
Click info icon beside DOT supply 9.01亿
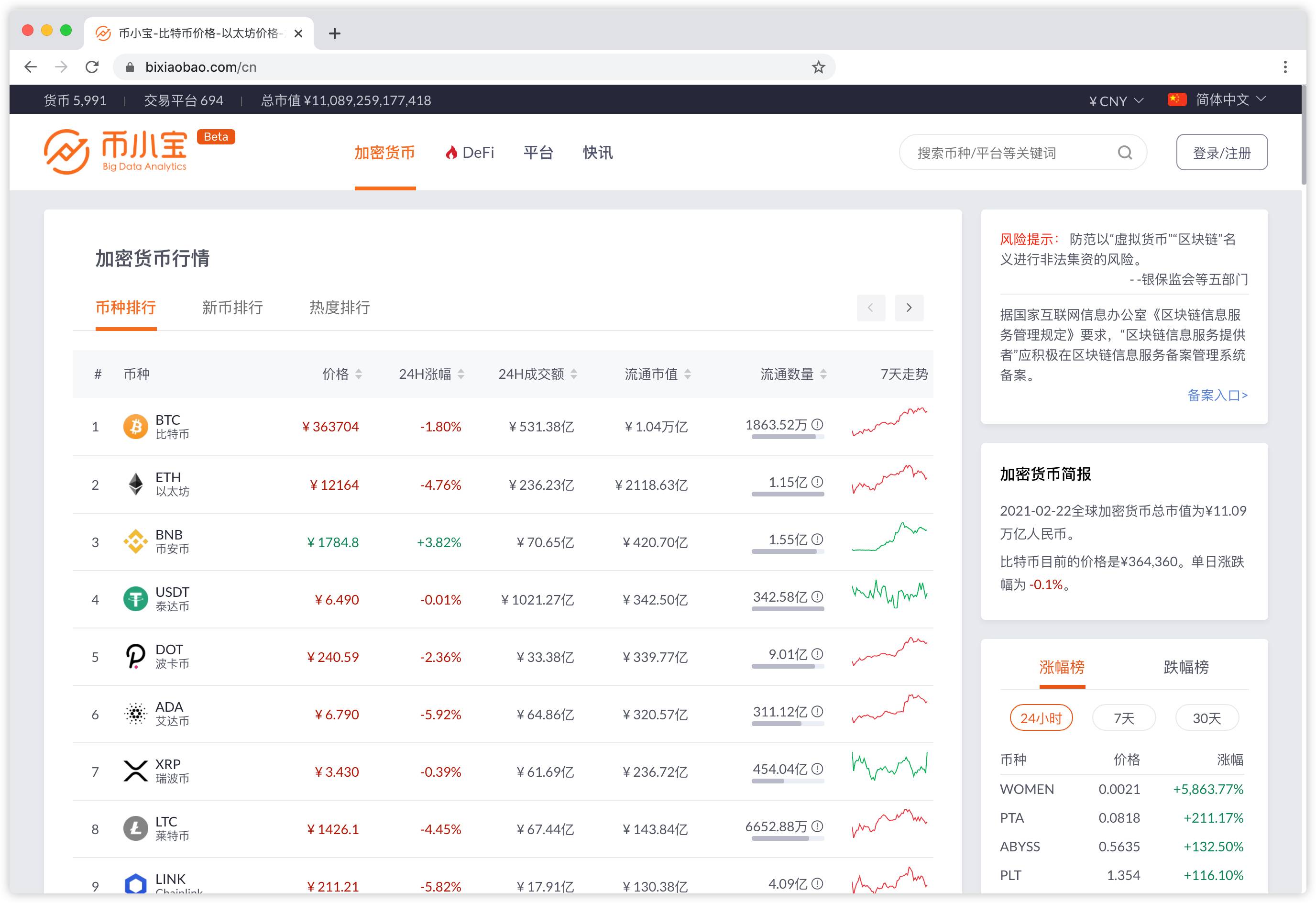point(817,654)
